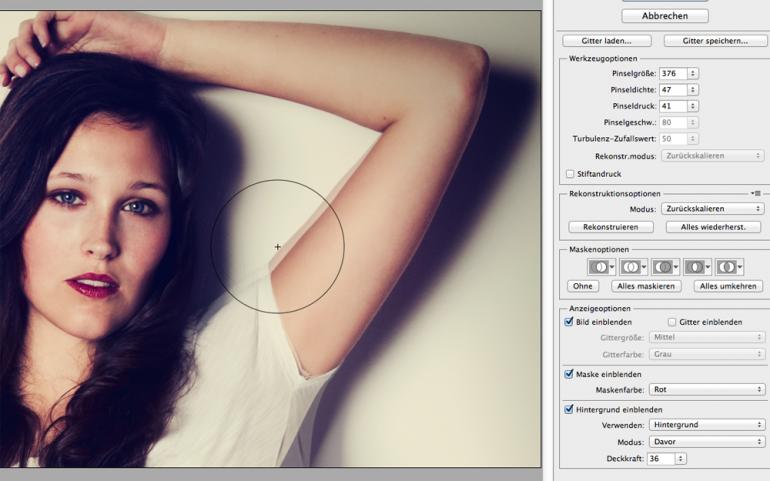770x481 pixels.
Task: Click Alles maskieren button
Action: (x=646, y=286)
